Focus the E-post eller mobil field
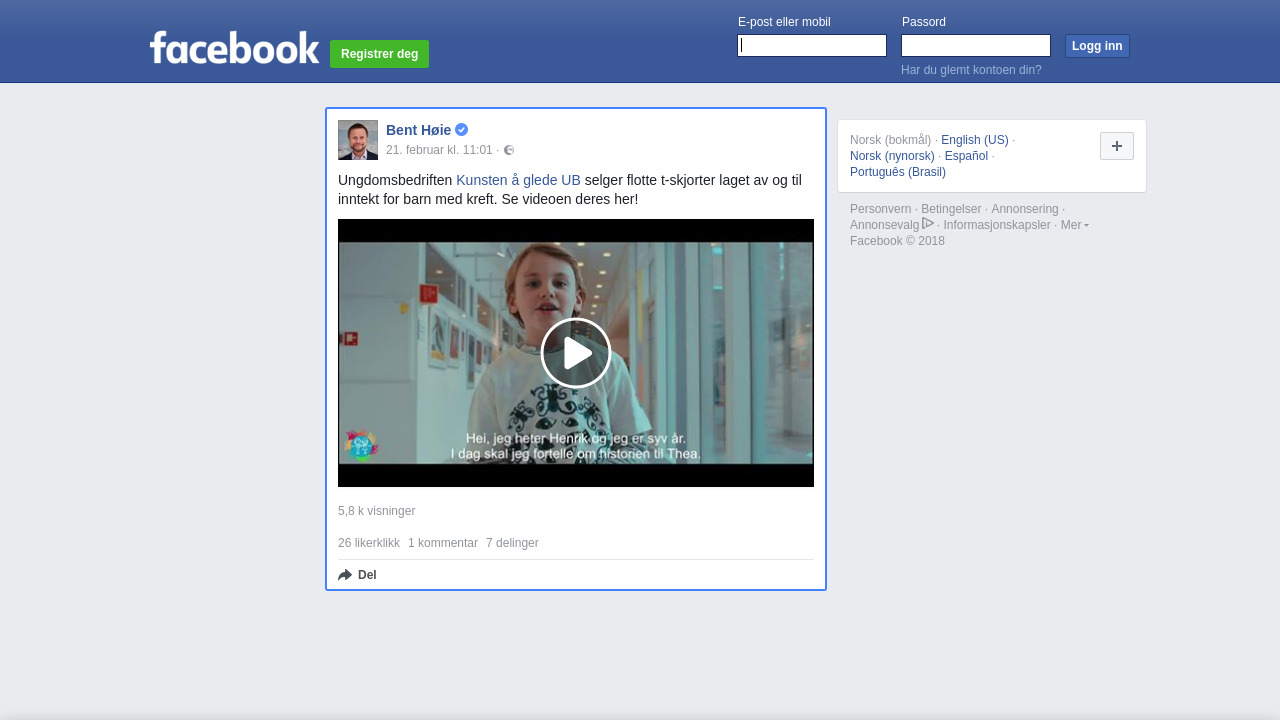 pos(812,46)
